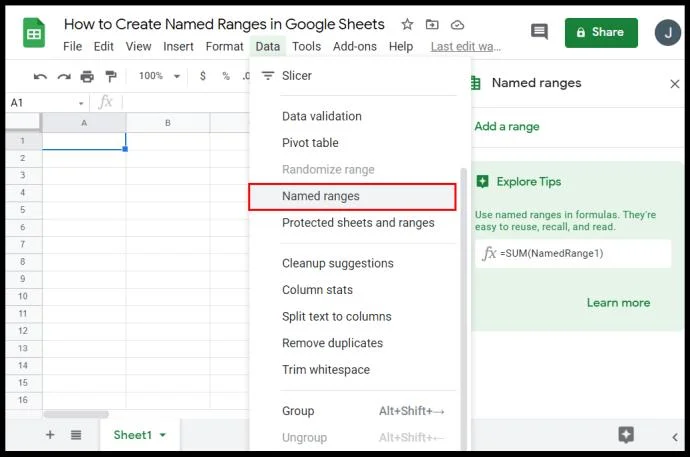
Task: Click the Google Sheets home icon
Action: pos(34,33)
